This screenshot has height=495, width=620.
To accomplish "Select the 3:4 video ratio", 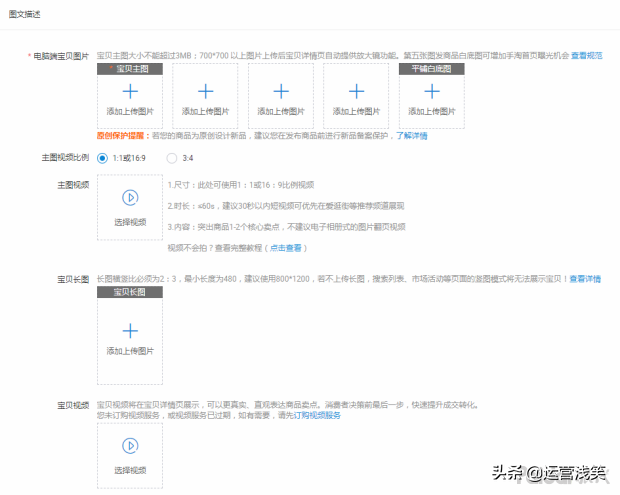I will click(x=172, y=158).
